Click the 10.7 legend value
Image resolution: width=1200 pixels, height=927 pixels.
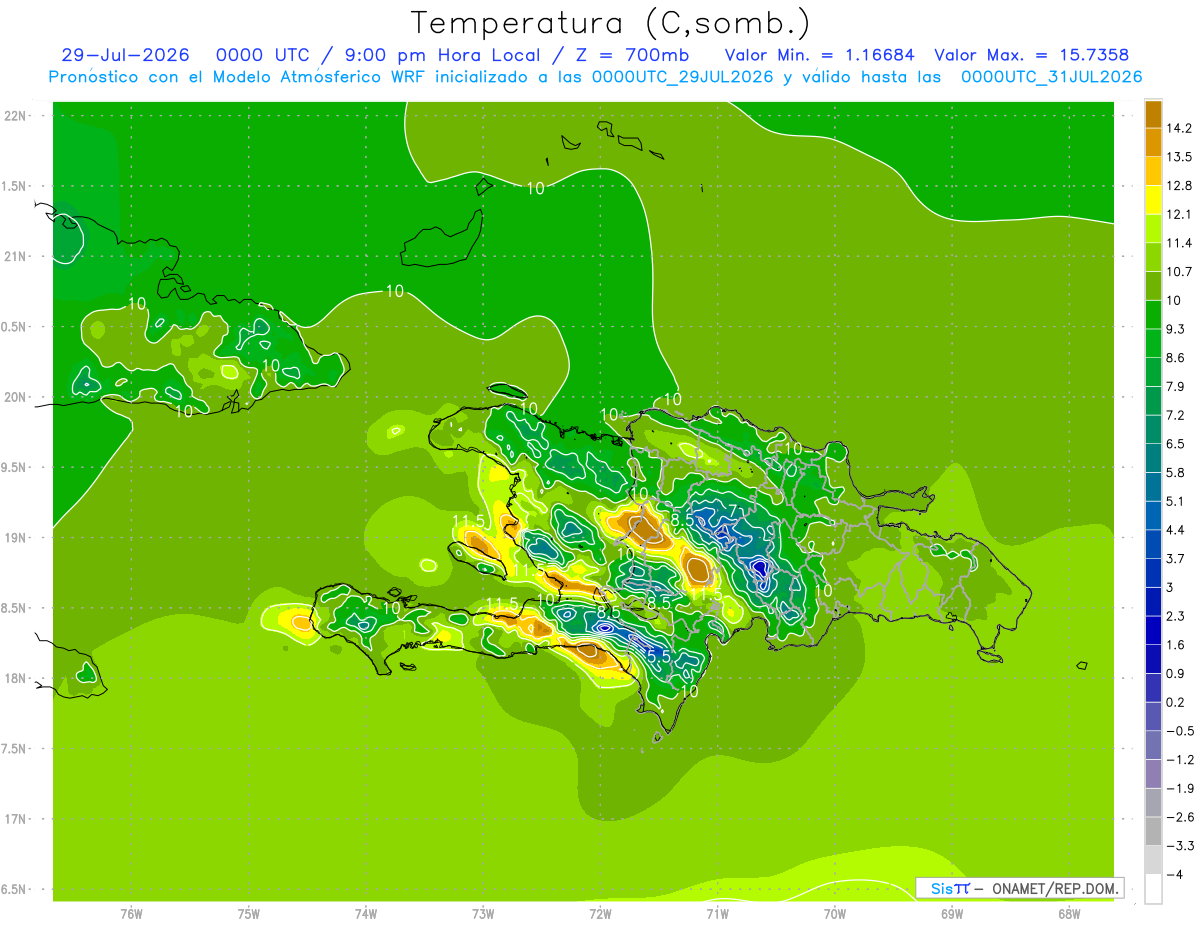point(1180,271)
